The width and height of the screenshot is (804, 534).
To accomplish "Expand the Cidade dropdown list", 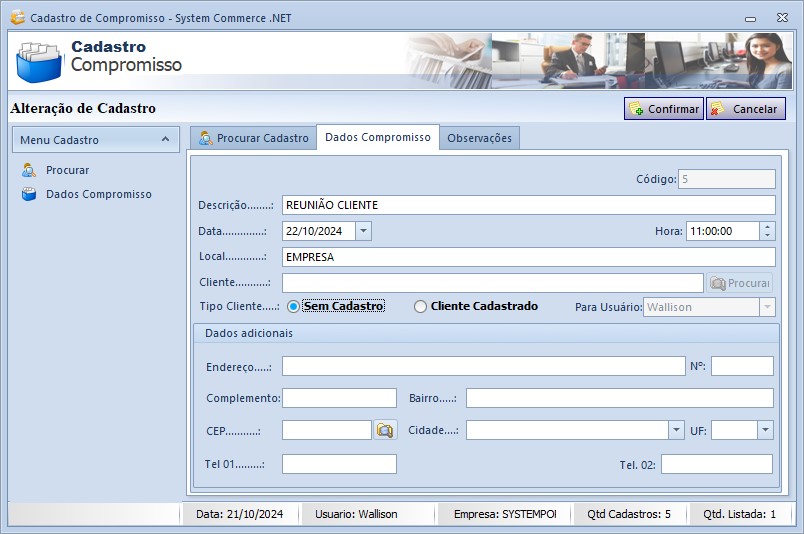I will [x=676, y=430].
